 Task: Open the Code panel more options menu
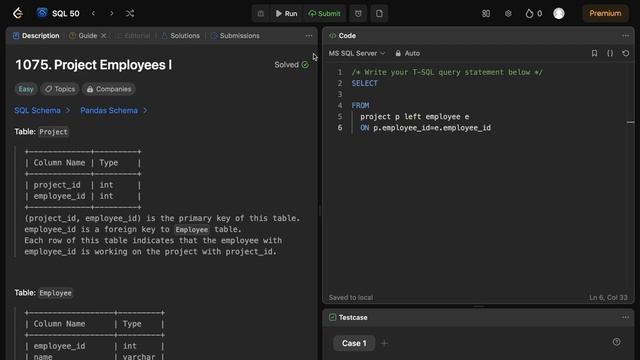tap(625, 36)
